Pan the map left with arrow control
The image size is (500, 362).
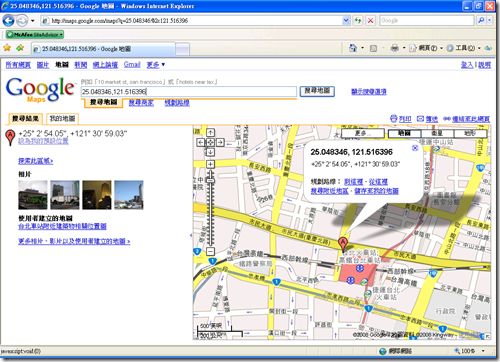(201, 143)
